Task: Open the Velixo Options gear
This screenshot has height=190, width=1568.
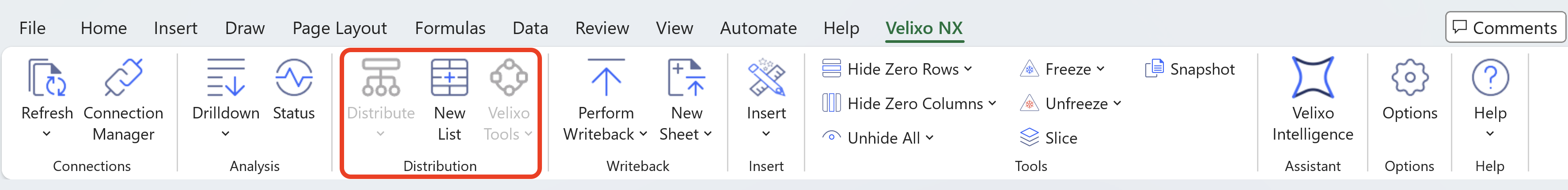Action: (x=1409, y=78)
